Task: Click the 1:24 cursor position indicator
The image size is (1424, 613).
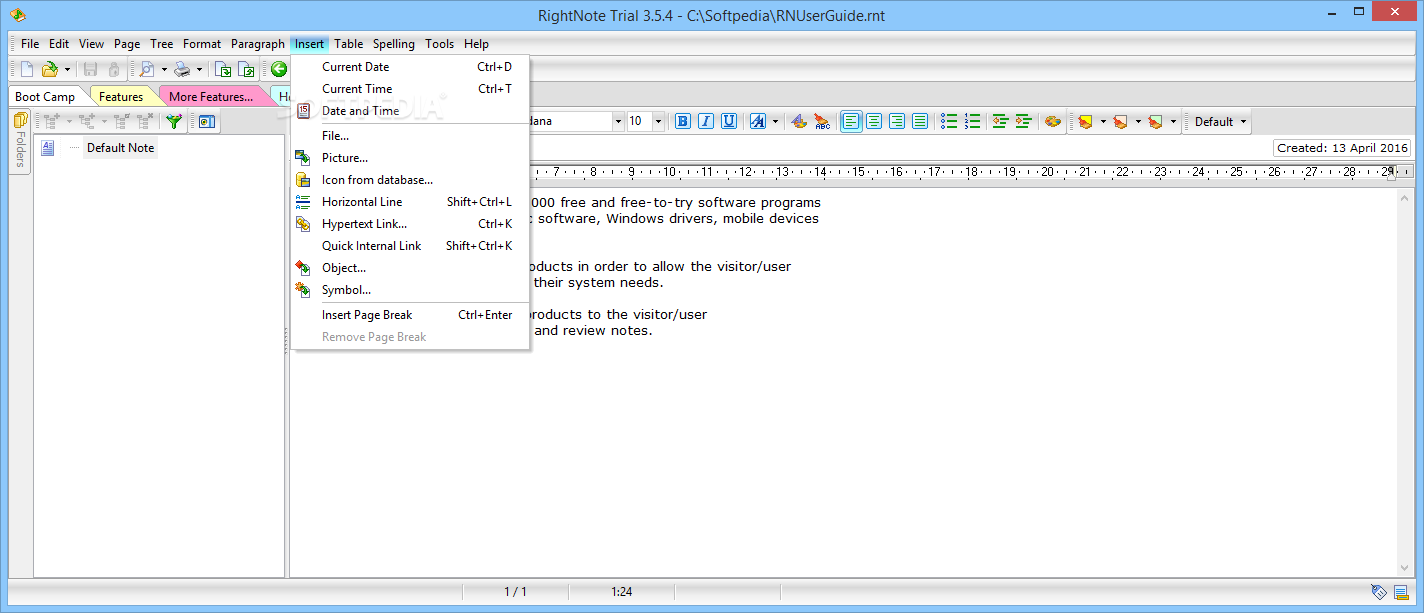Action: (621, 592)
